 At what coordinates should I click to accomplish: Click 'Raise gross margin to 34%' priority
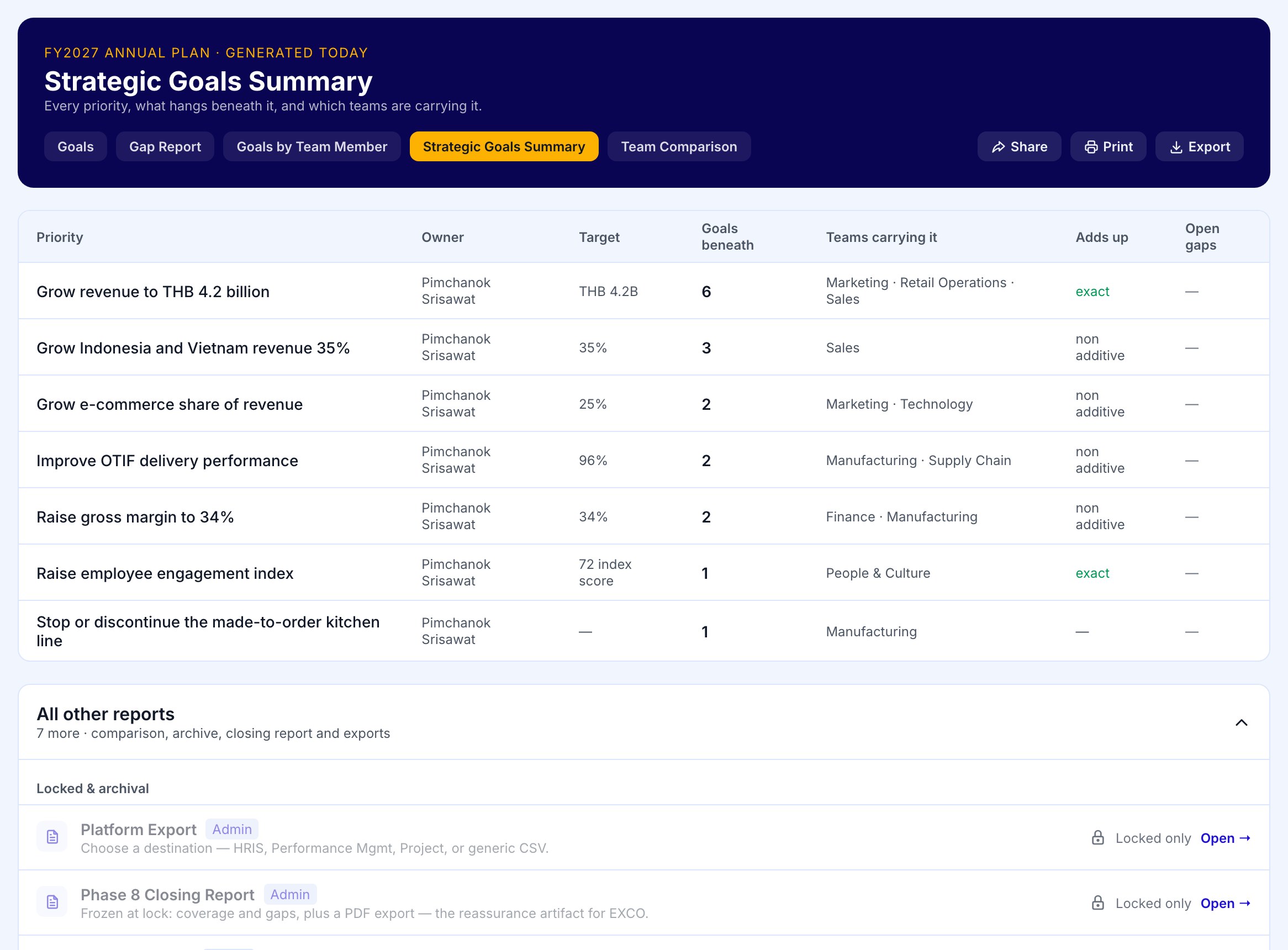click(135, 517)
